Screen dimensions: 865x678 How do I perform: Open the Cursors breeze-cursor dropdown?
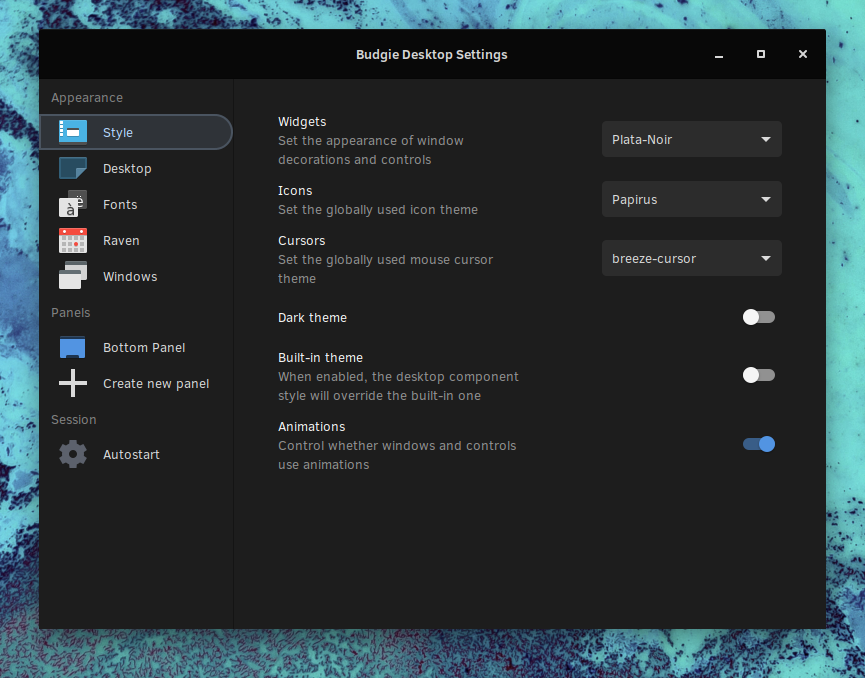click(x=692, y=258)
